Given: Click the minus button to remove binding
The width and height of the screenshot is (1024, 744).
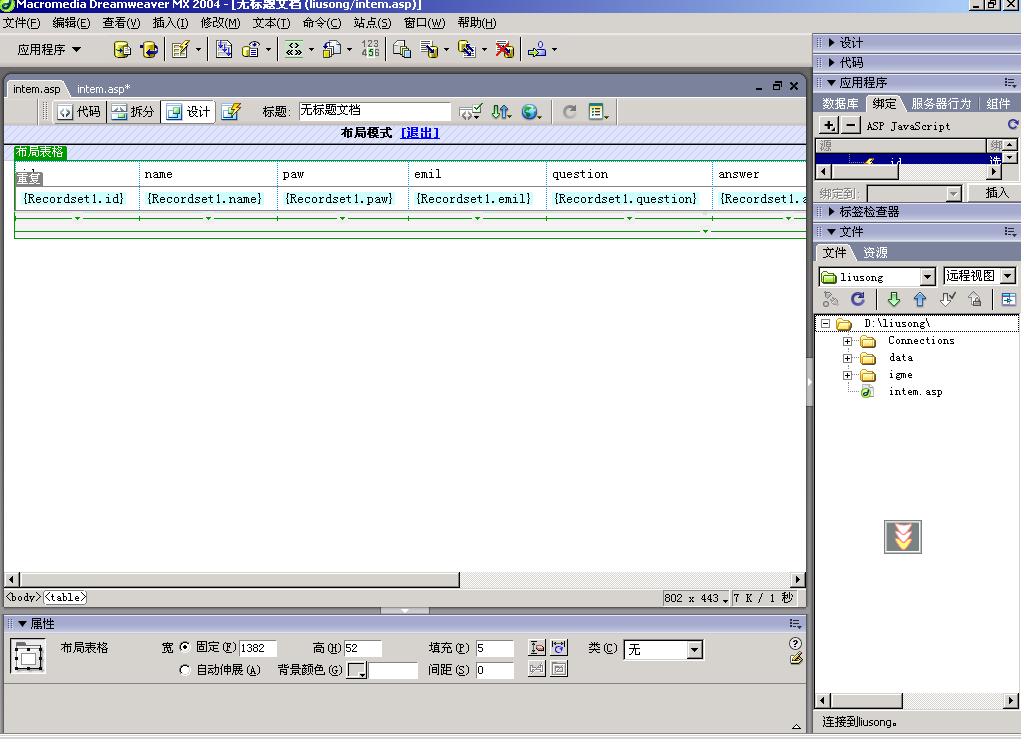Looking at the screenshot, I should (x=851, y=126).
